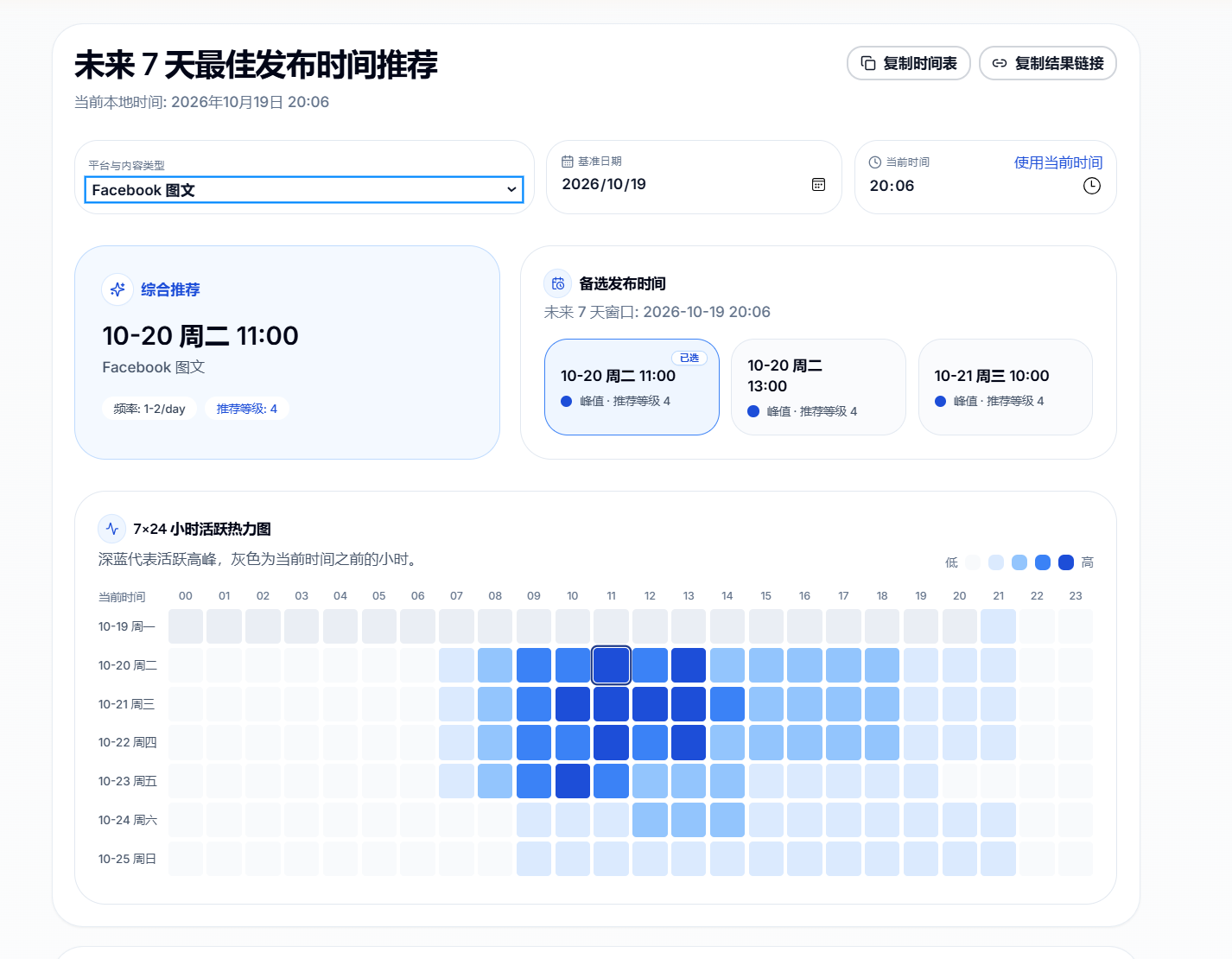This screenshot has width=1232, height=959.
Task: Click 使用当前时间 link
Action: (x=1058, y=162)
